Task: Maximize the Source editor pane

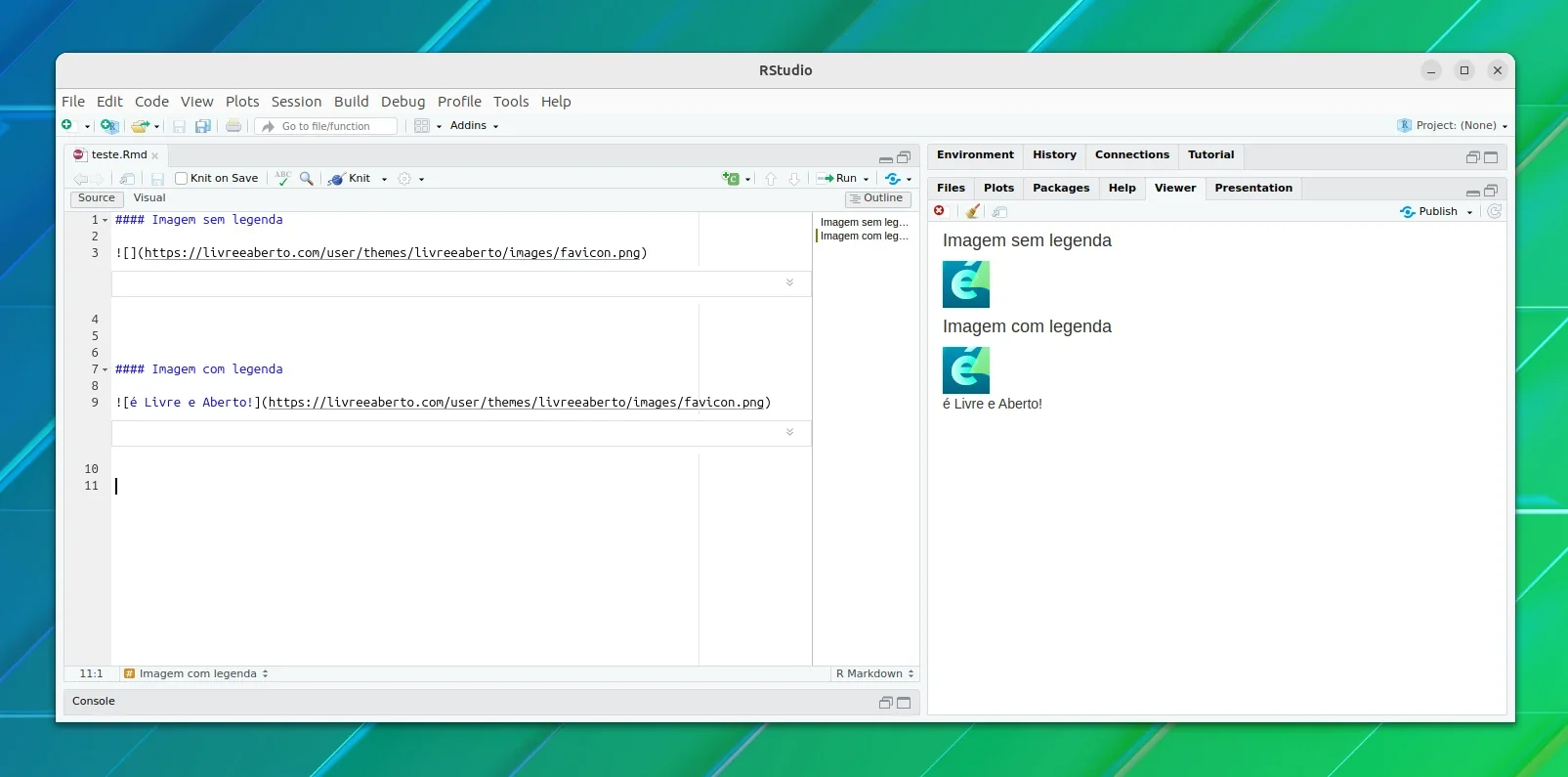Action: point(904,157)
